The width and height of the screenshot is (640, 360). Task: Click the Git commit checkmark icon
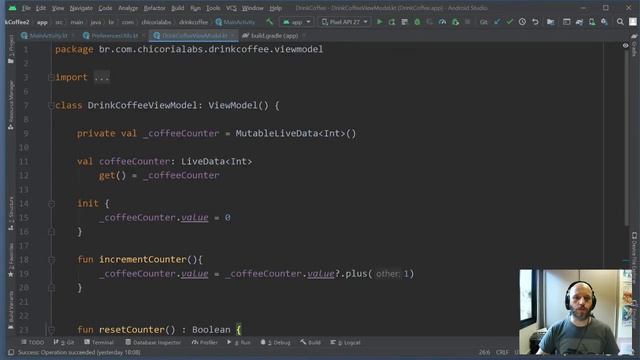point(509,22)
